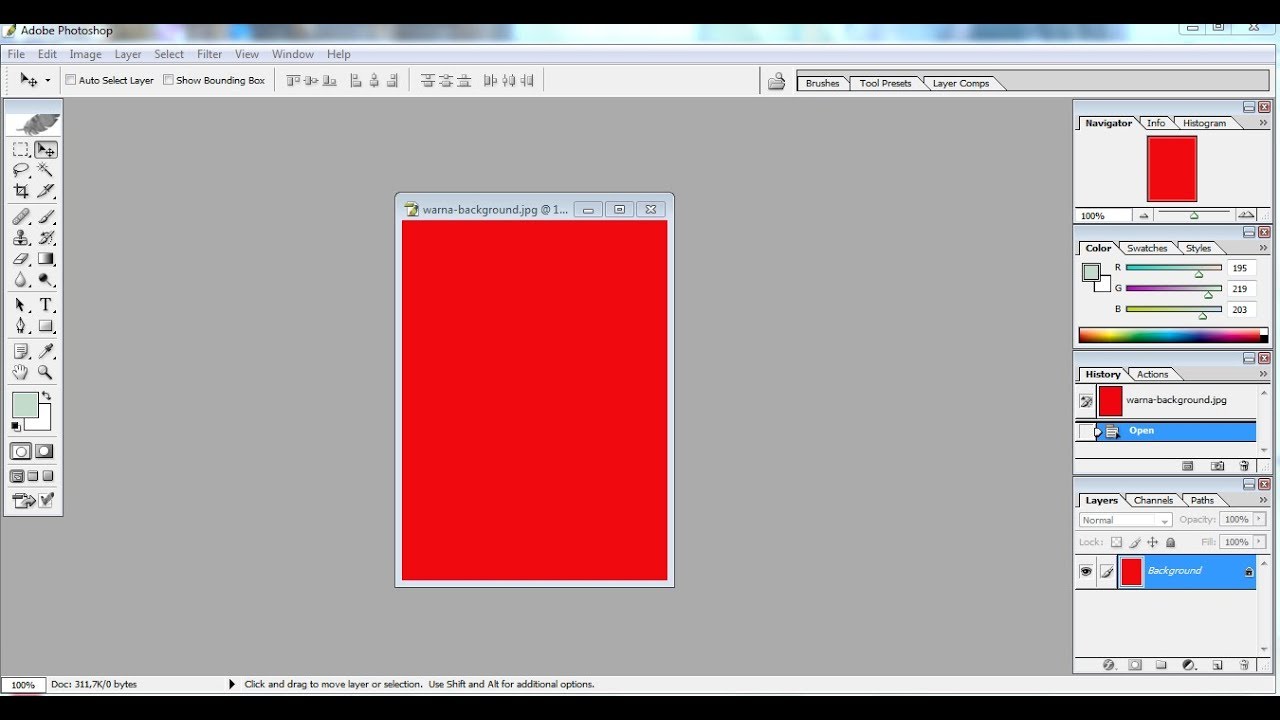Select the Brush tool
Viewport: 1280px width, 720px height.
pos(46,217)
